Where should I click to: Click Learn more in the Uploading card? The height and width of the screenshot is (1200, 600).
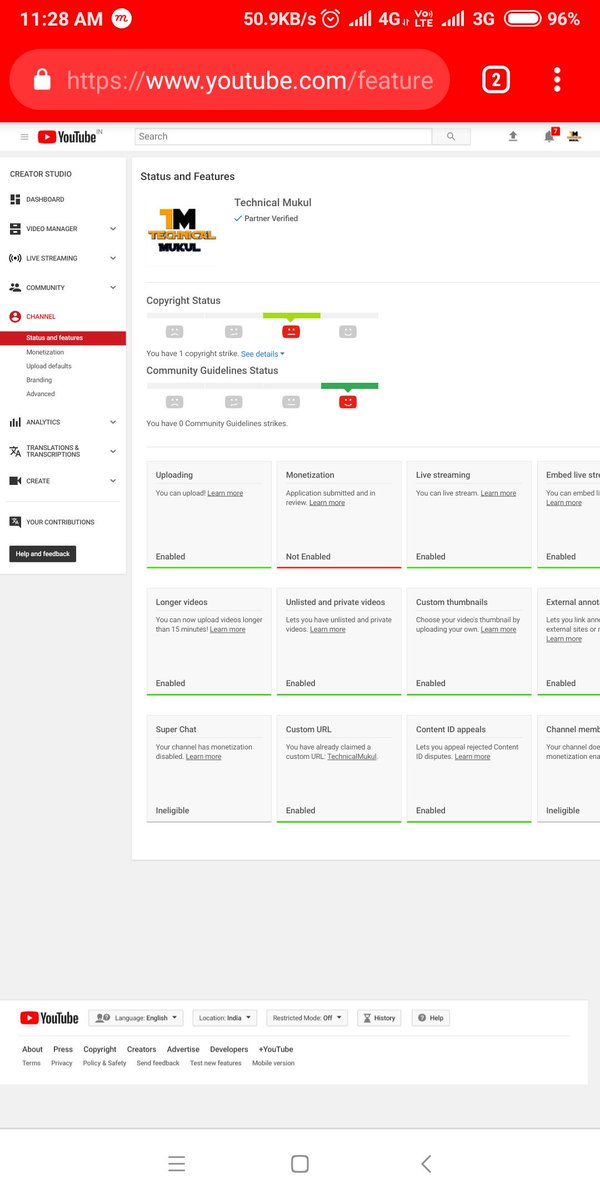[x=225, y=493]
